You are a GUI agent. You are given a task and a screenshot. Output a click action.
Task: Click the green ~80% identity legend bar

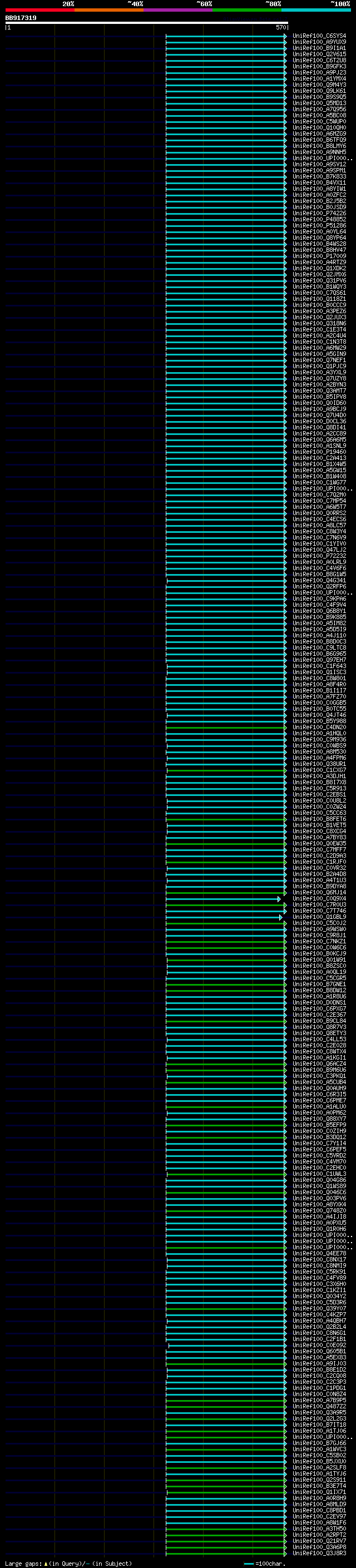[246, 10]
